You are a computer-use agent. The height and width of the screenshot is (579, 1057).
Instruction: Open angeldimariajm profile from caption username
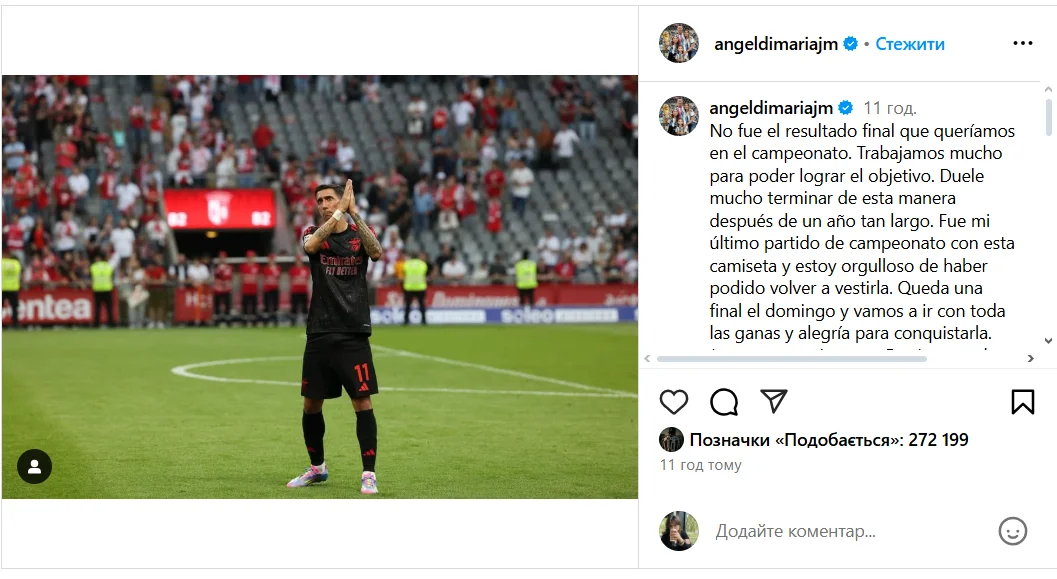[771, 108]
